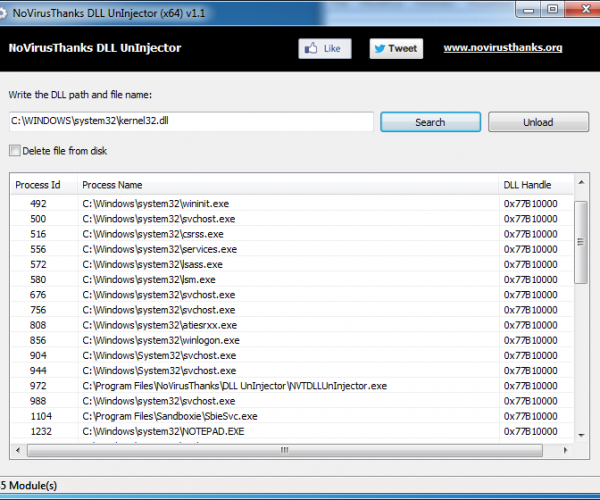Click the Unload button
This screenshot has height=500, width=600.
[538, 122]
